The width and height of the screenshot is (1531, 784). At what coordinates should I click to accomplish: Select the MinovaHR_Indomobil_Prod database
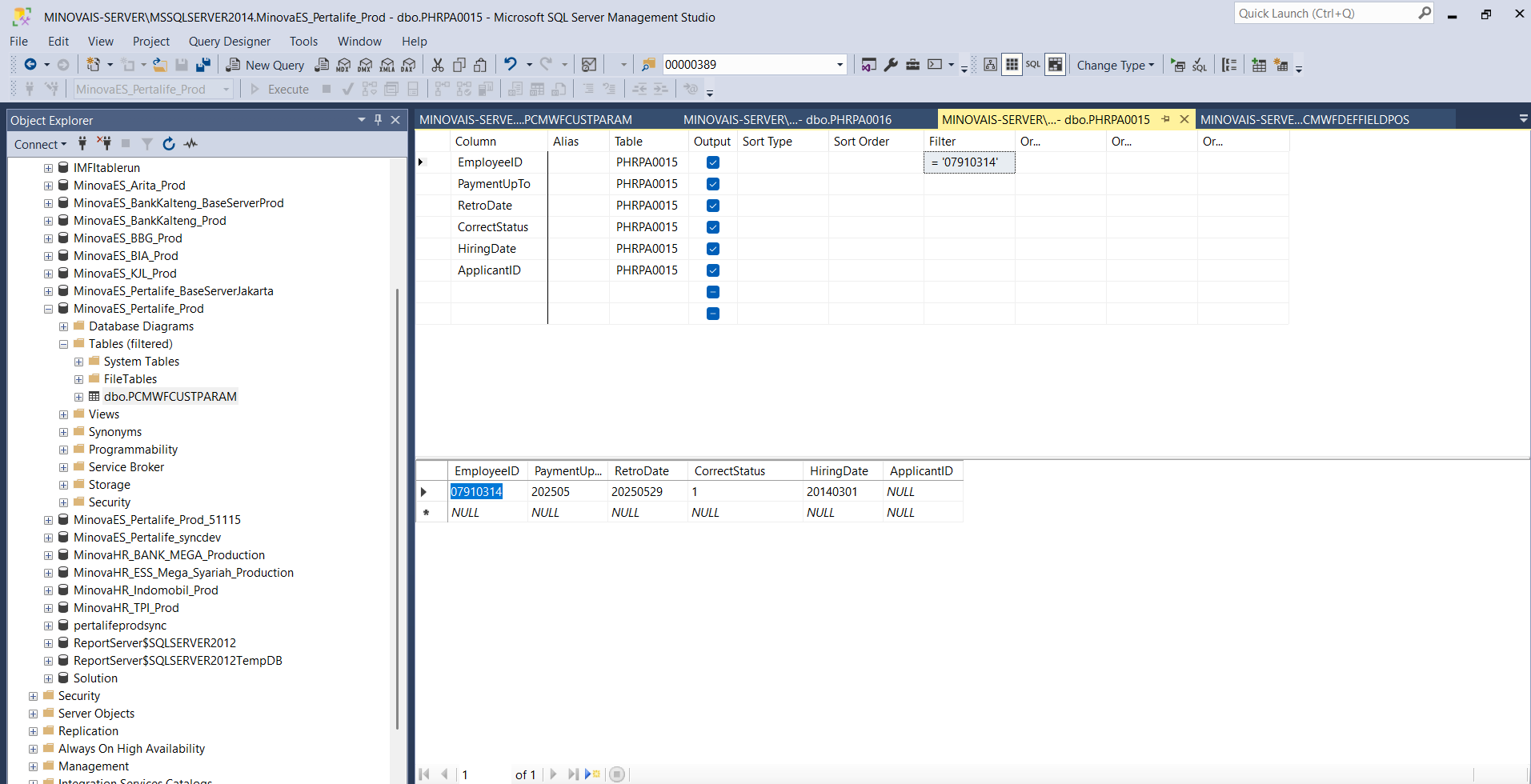coord(146,590)
